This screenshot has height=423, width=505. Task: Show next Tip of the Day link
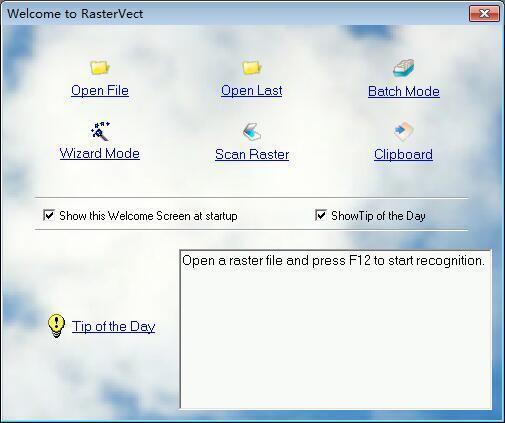pyautogui.click(x=113, y=326)
